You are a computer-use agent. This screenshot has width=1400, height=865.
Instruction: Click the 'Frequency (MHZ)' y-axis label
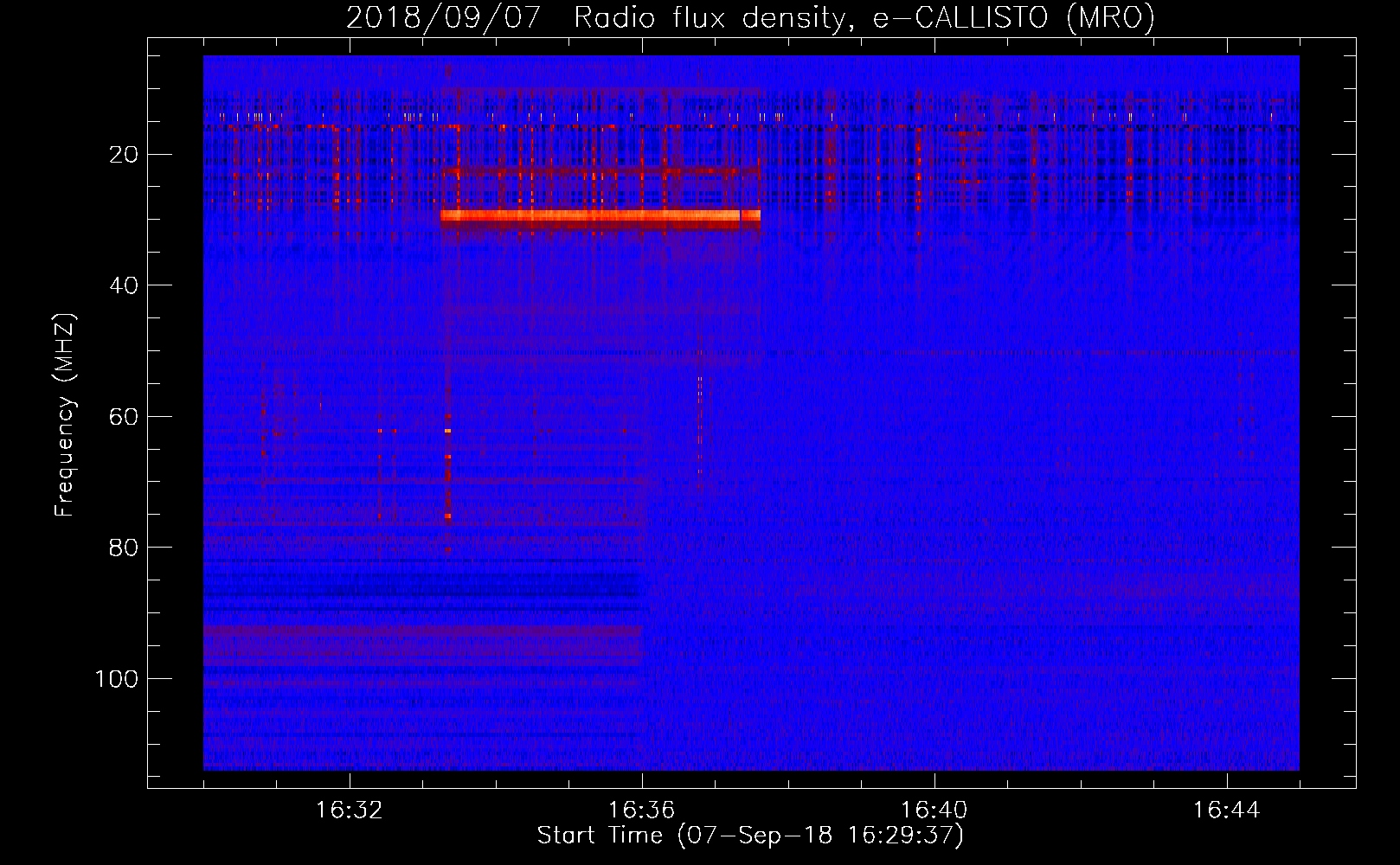click(65, 414)
